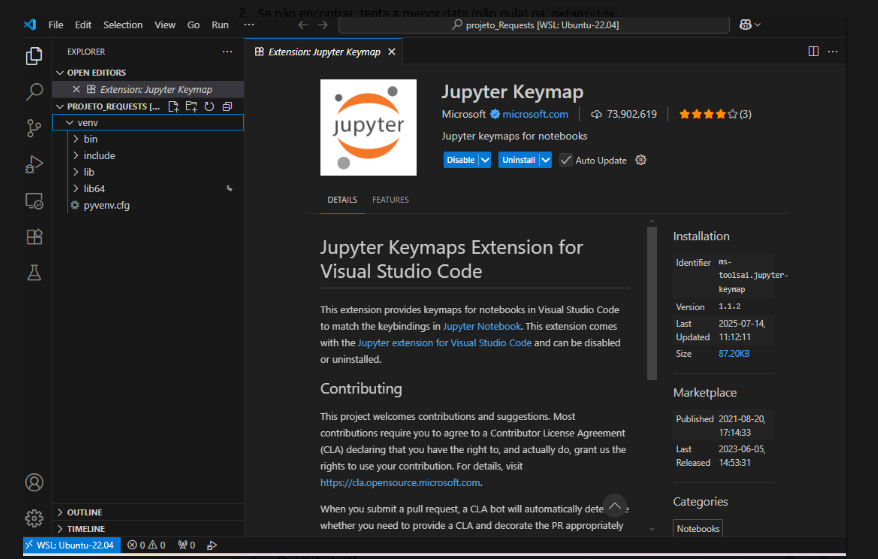Open the Selection menu
Screen dimensions: 878x559
click(123, 25)
